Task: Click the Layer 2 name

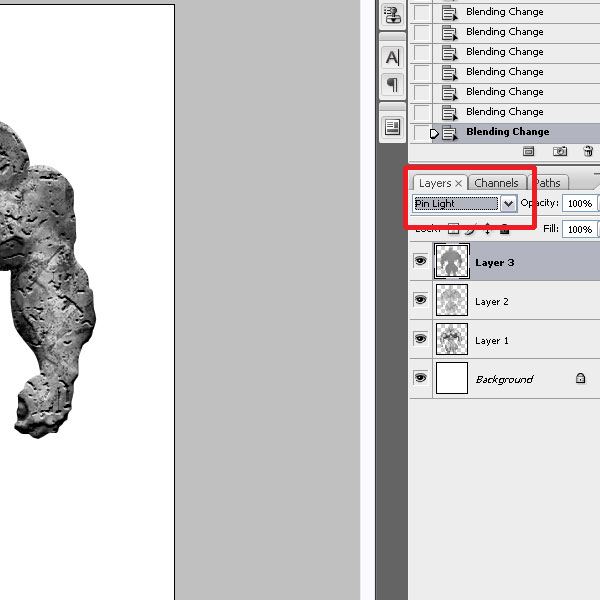Action: [x=492, y=302]
